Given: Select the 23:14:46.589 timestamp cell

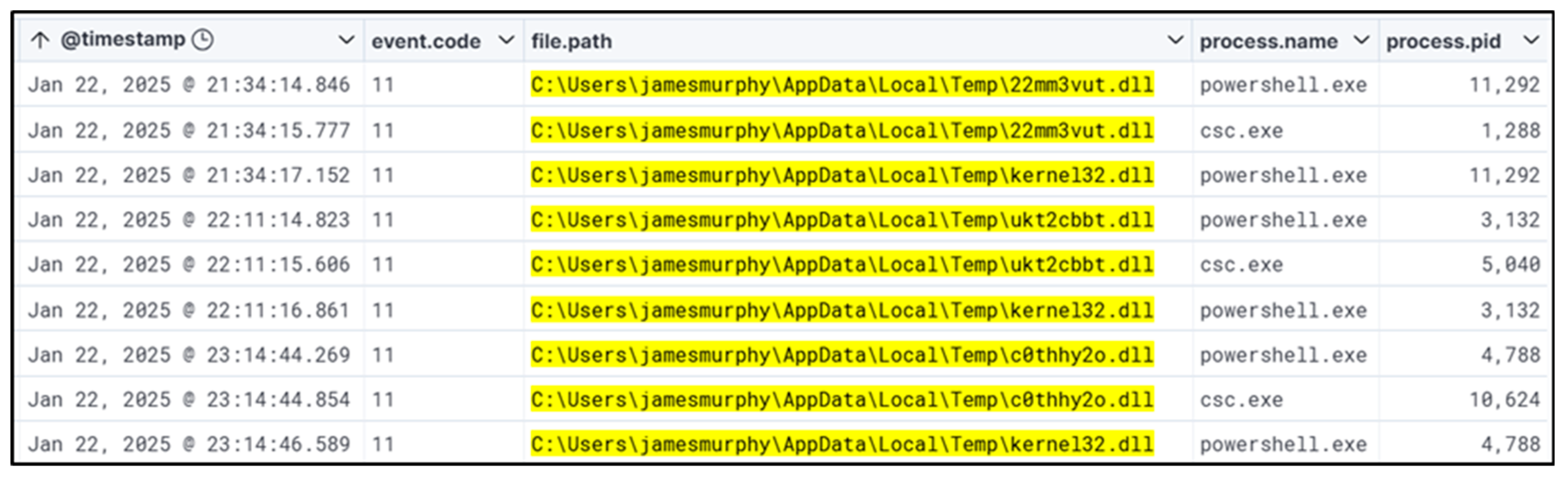Looking at the screenshot, I should coord(189,444).
